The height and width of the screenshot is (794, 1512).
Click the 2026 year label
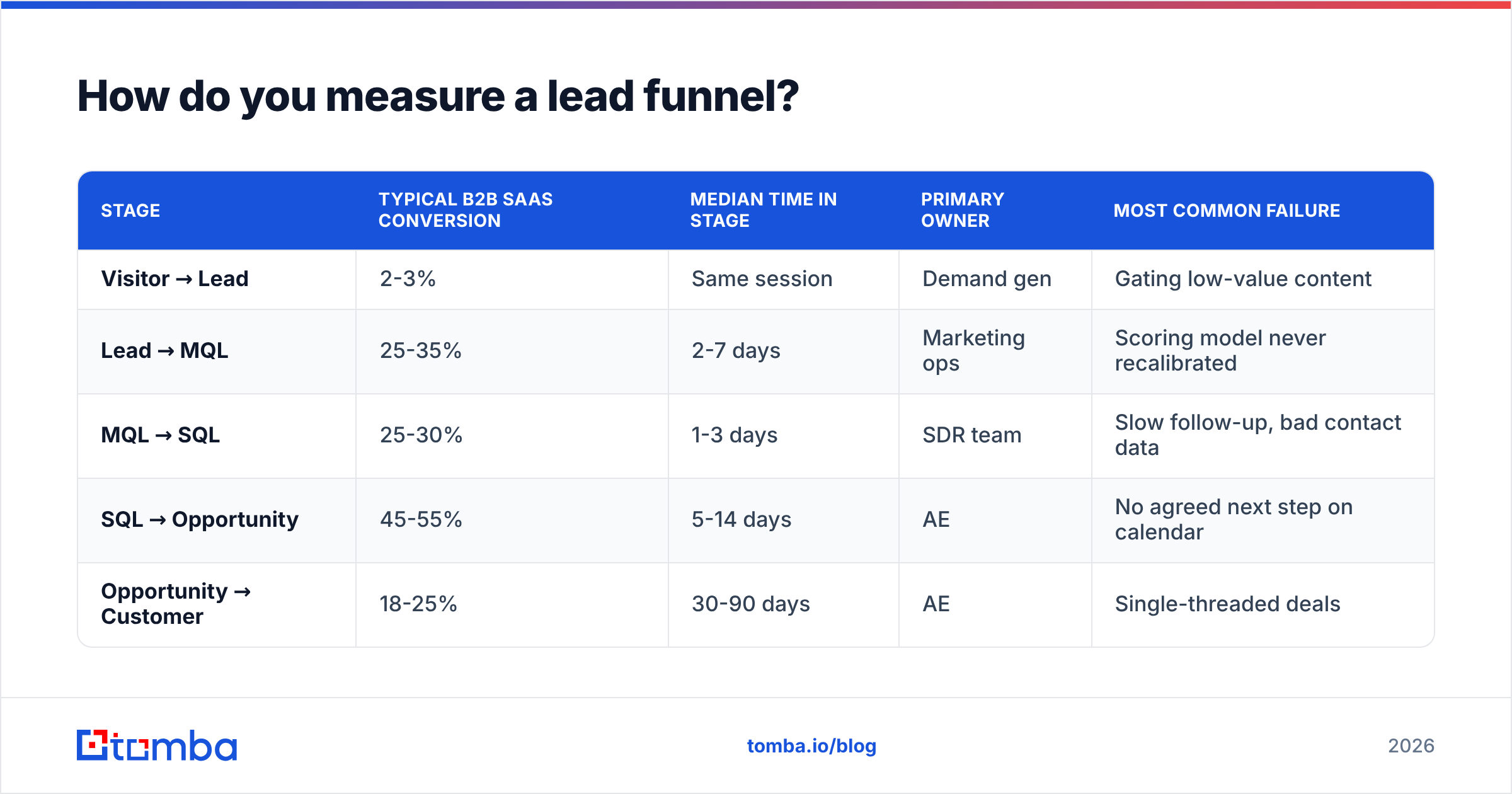pyautogui.click(x=1411, y=746)
